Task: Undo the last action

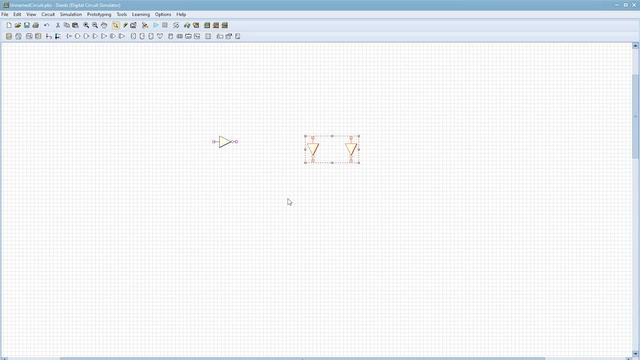Action: click(47, 25)
